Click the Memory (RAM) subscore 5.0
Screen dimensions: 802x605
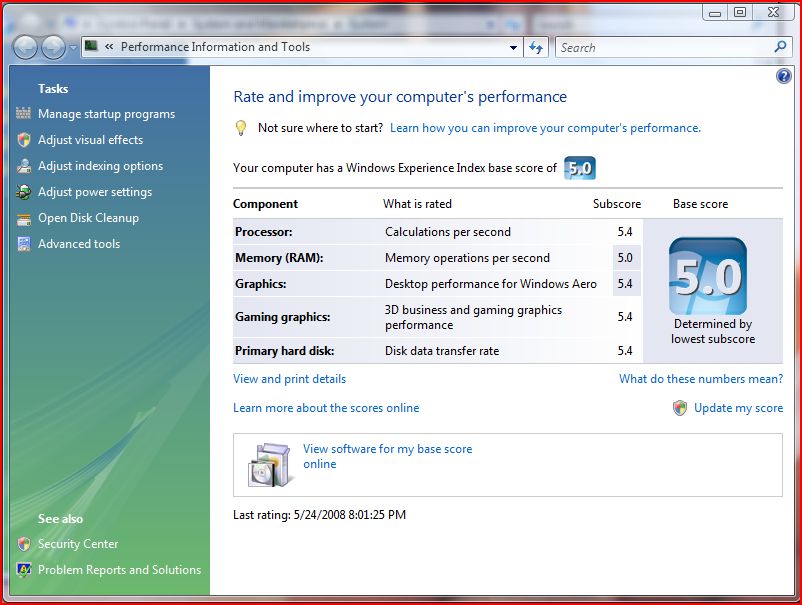625,258
